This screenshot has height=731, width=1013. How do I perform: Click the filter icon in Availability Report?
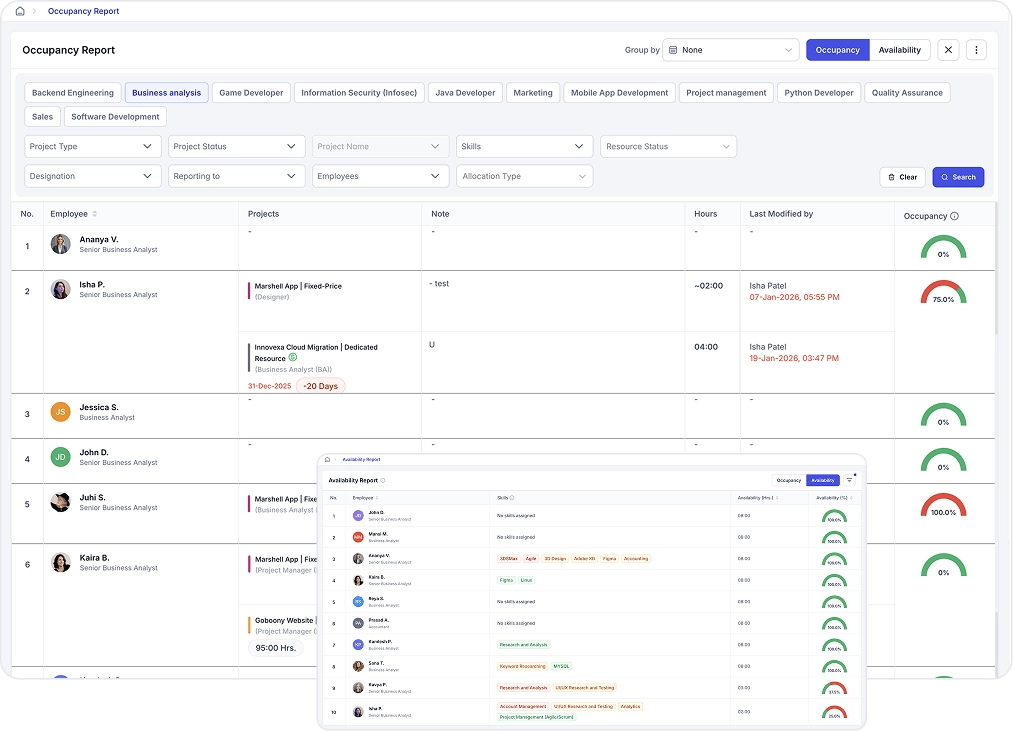click(850, 480)
